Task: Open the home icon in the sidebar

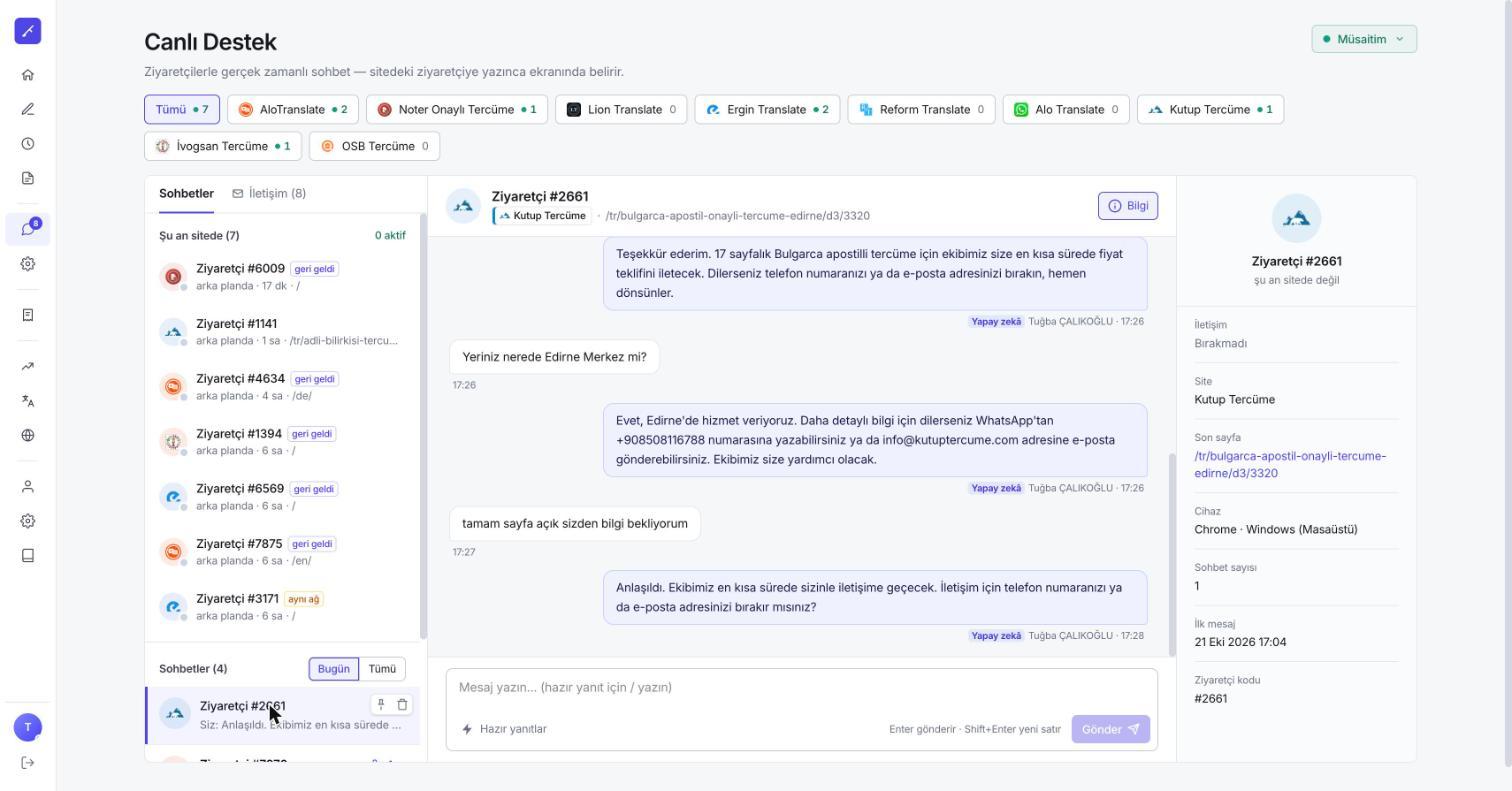Action: coord(28,75)
